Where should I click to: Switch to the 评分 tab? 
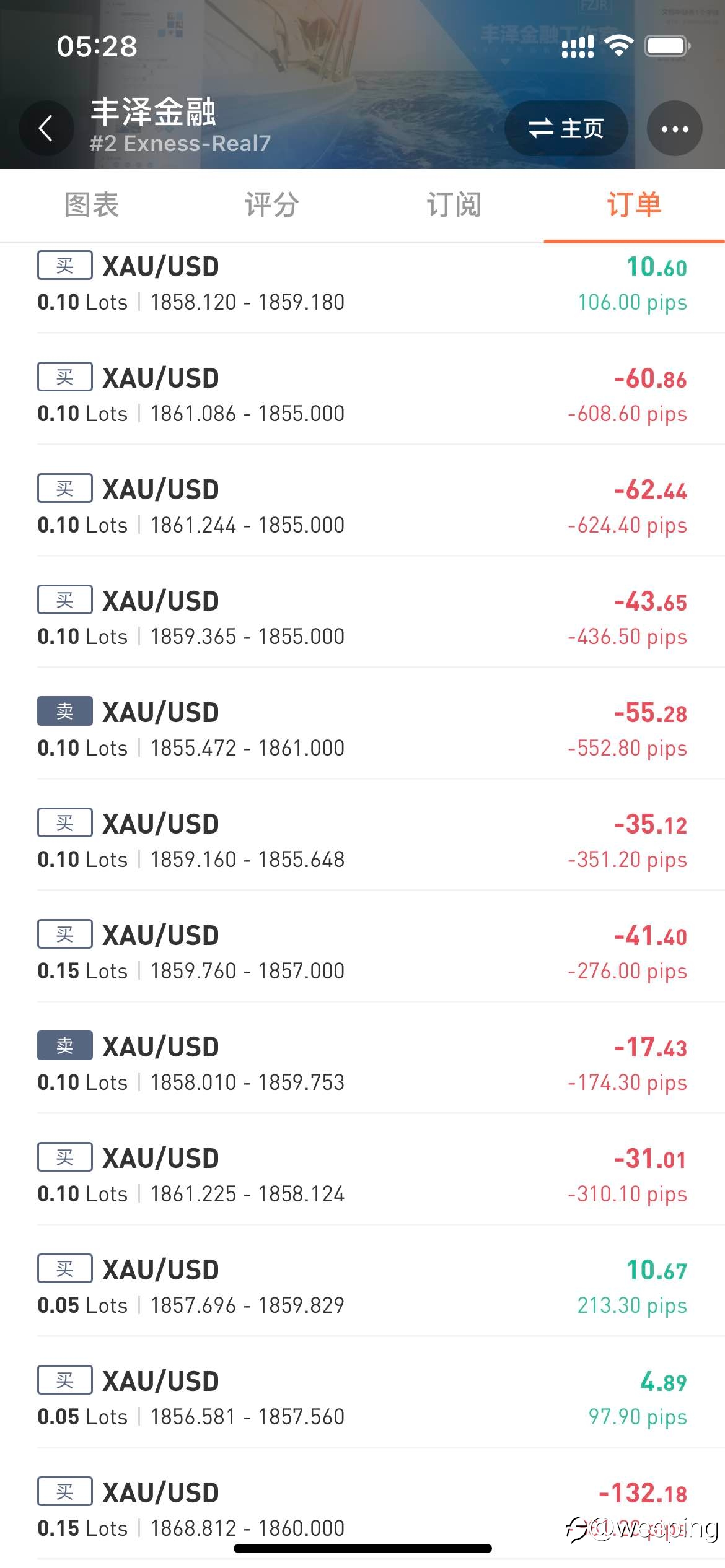point(272,205)
